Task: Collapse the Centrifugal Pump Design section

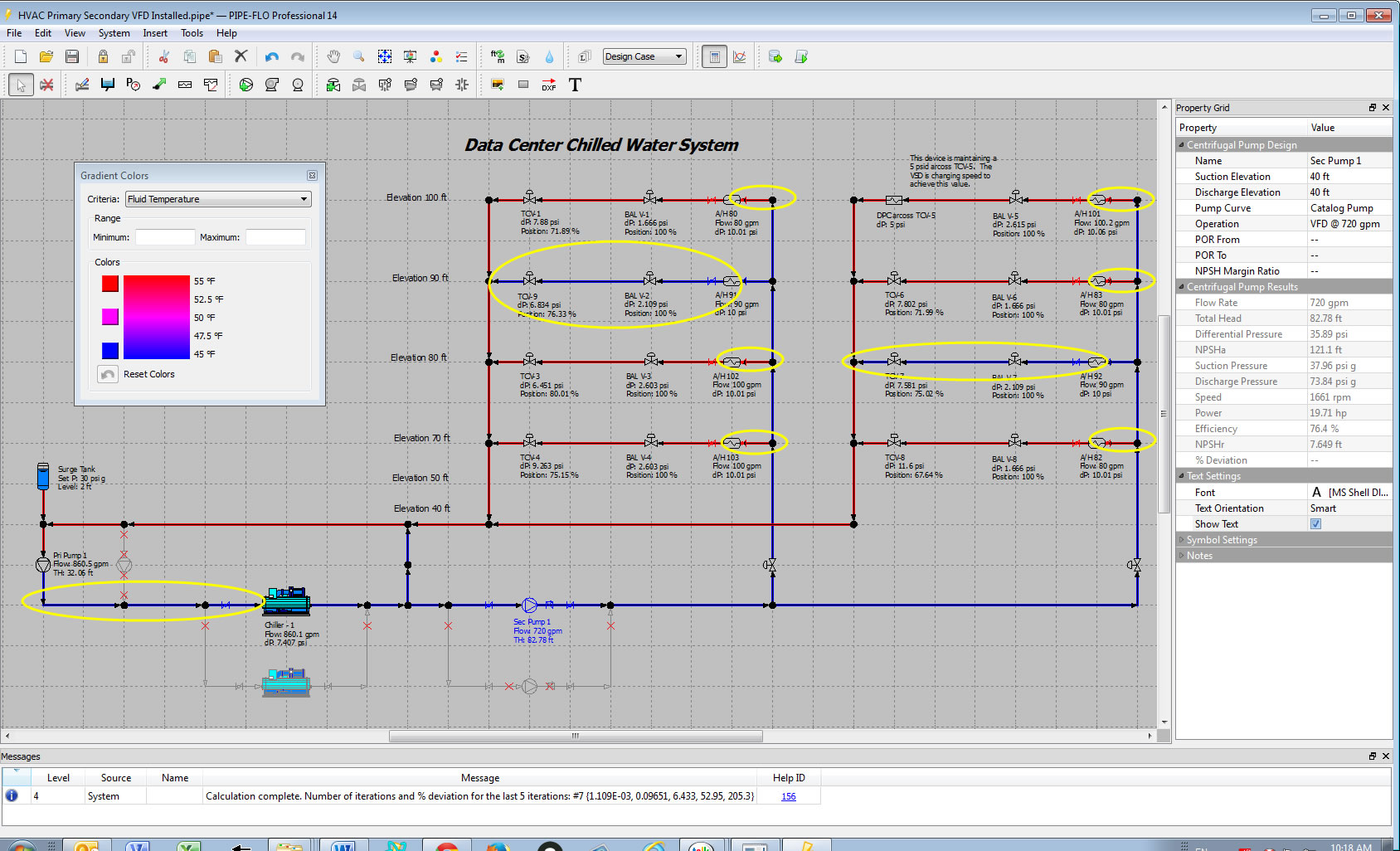Action: pos(1181,145)
